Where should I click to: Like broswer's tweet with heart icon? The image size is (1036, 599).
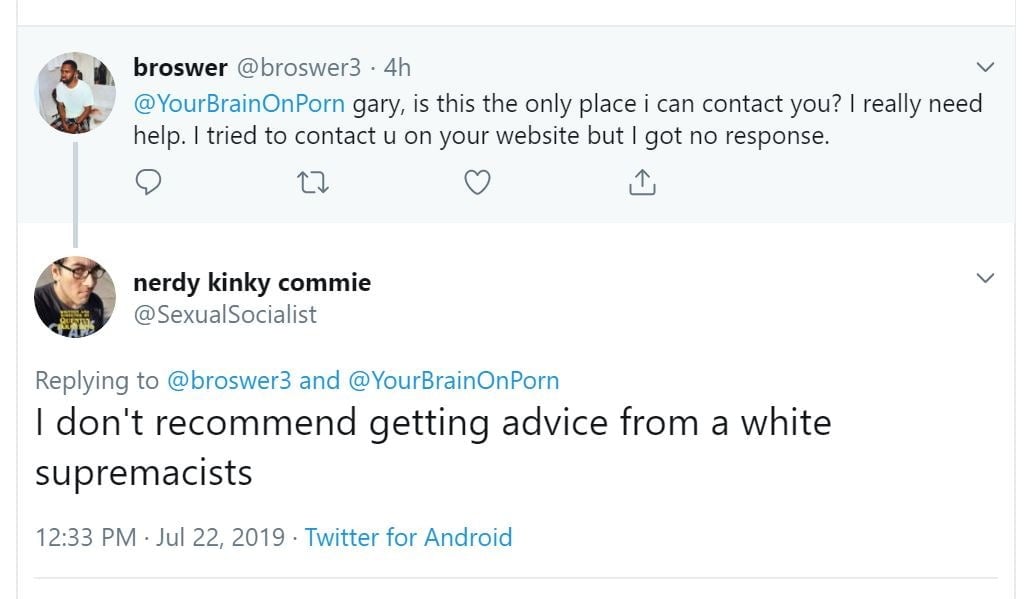tap(478, 181)
